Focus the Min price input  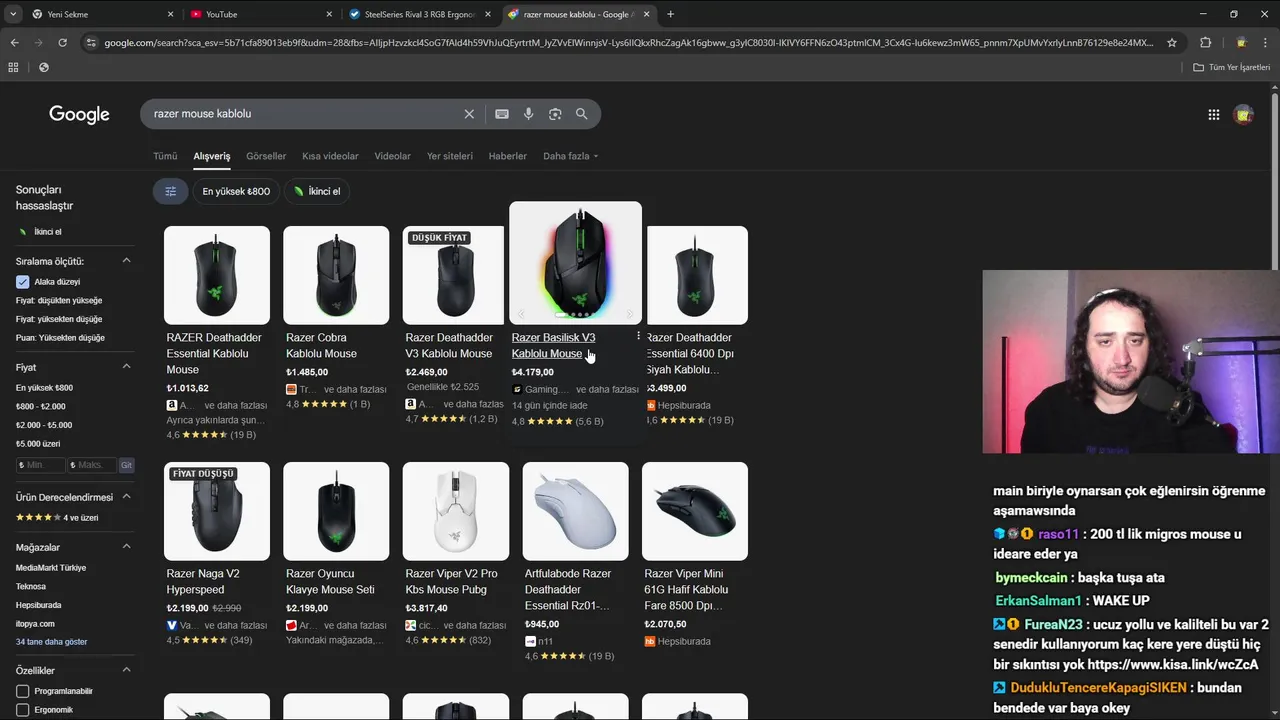point(40,465)
